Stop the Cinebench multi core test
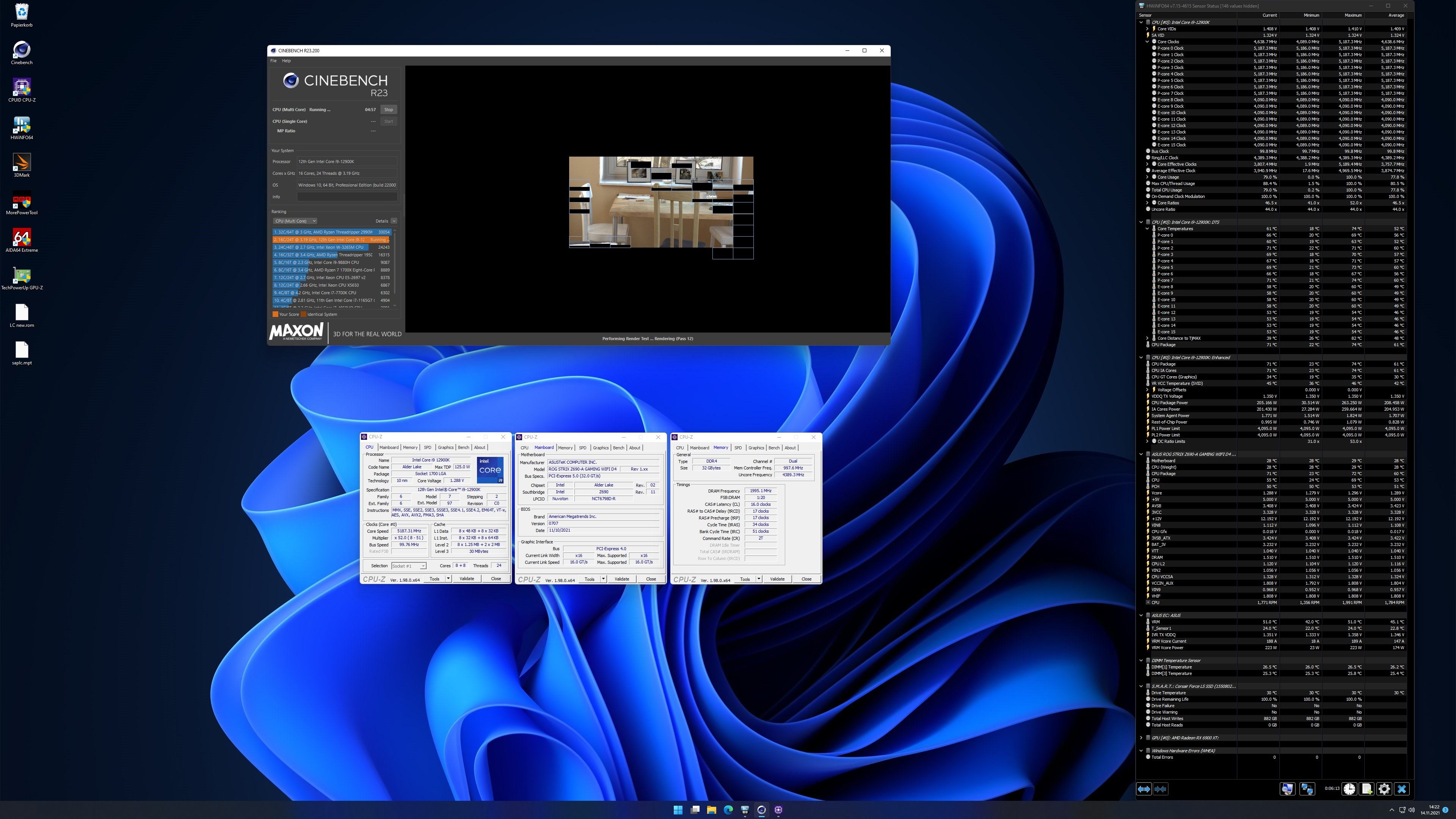Image resolution: width=1456 pixels, height=819 pixels. click(x=388, y=110)
